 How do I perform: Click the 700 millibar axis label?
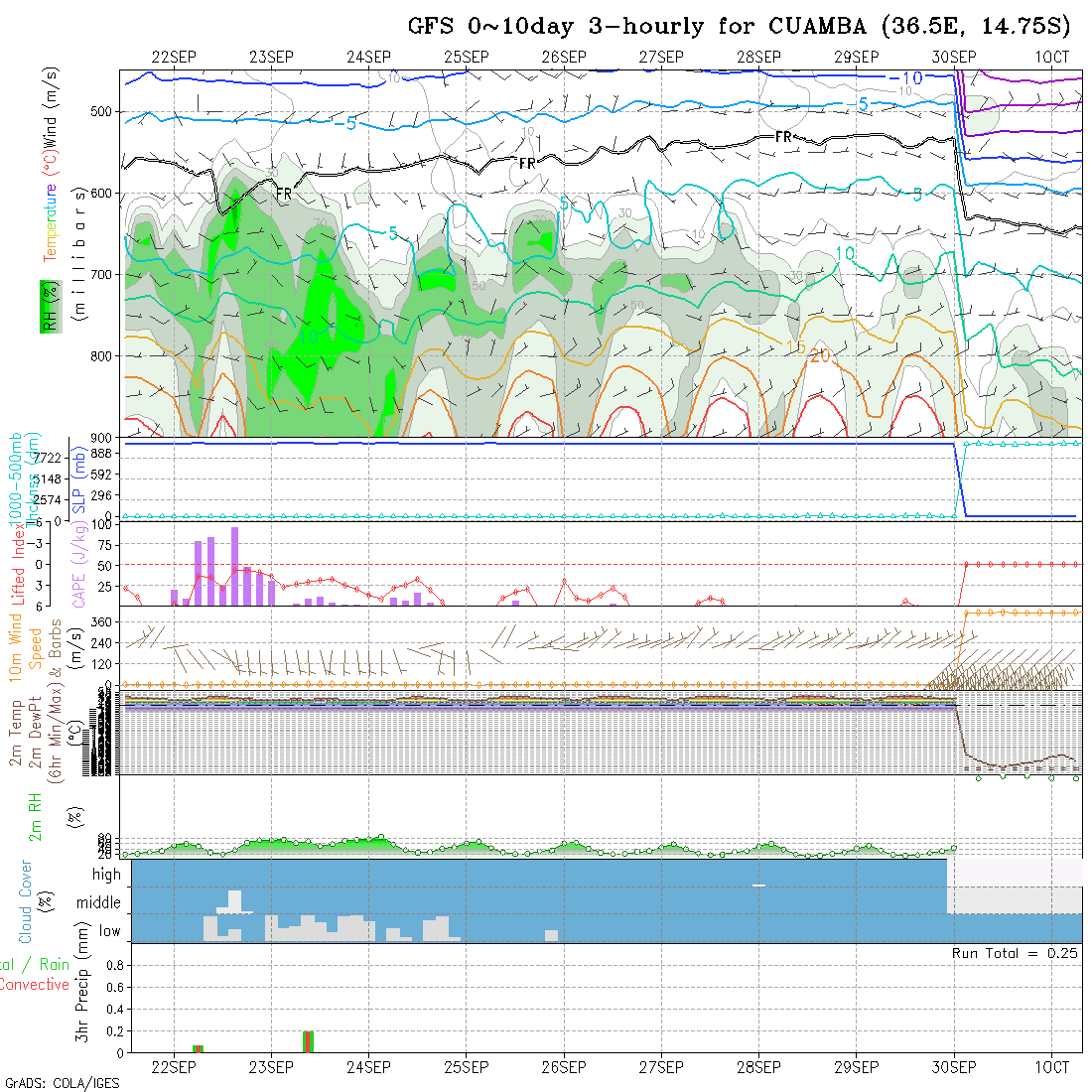[103, 274]
